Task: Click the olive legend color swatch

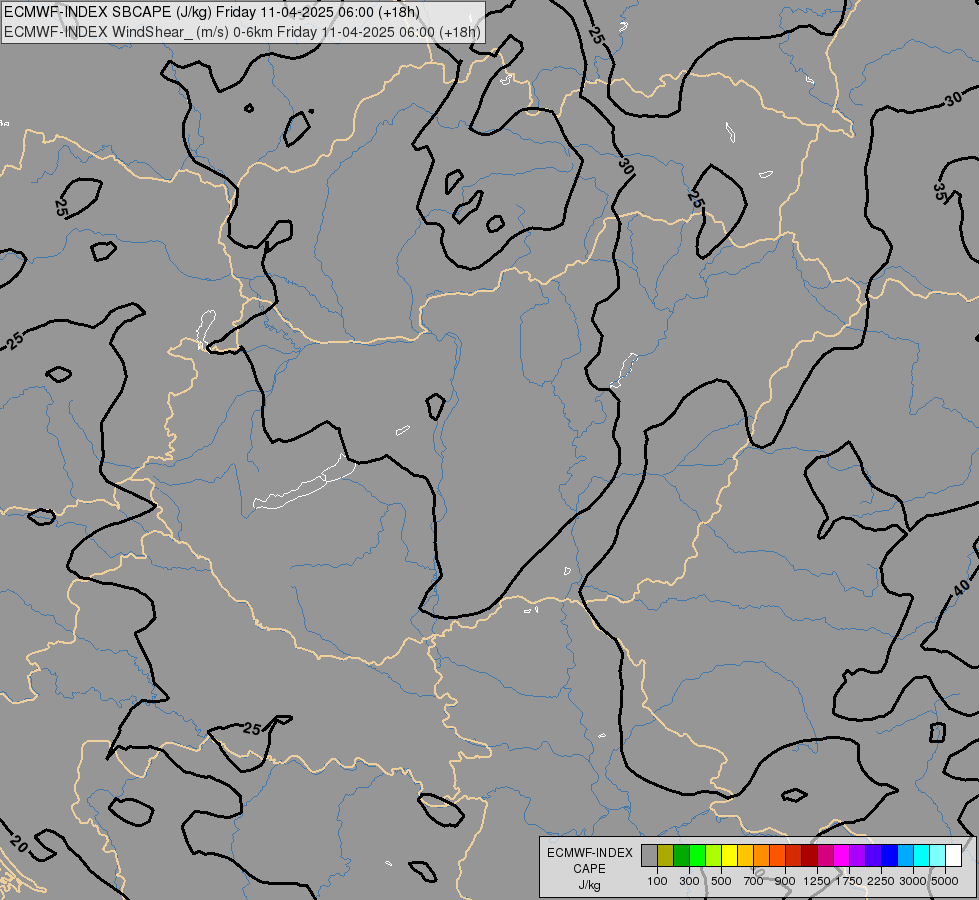Action: point(666,855)
